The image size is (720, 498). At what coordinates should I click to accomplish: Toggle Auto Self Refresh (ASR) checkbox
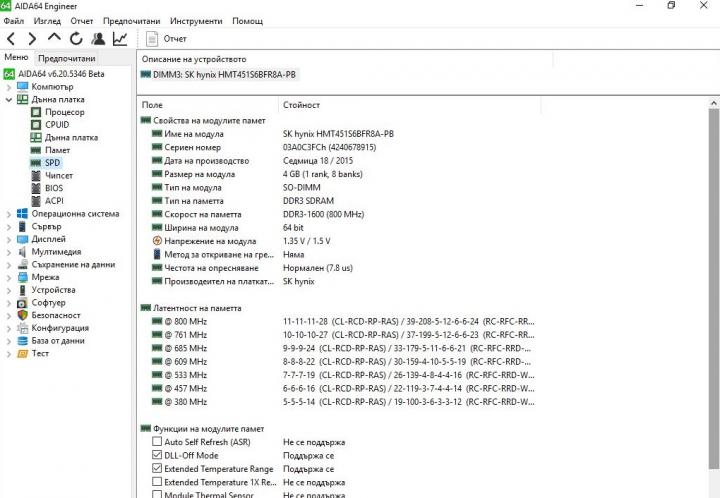coord(157,442)
